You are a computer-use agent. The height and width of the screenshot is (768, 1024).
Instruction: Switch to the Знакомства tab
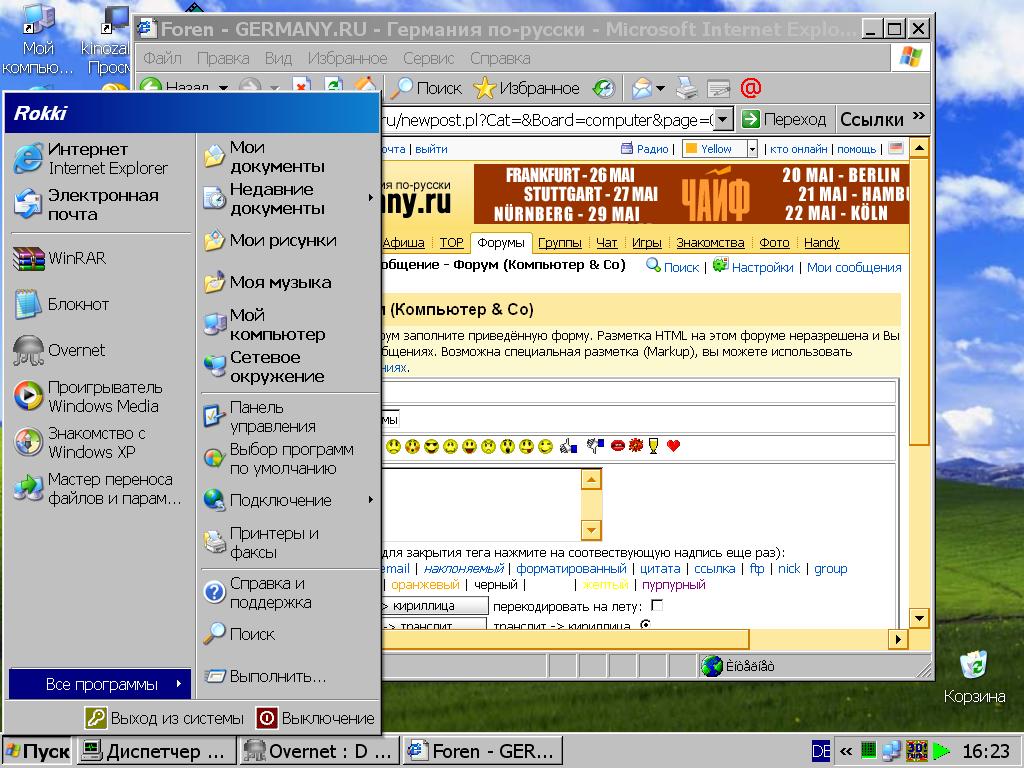point(711,243)
